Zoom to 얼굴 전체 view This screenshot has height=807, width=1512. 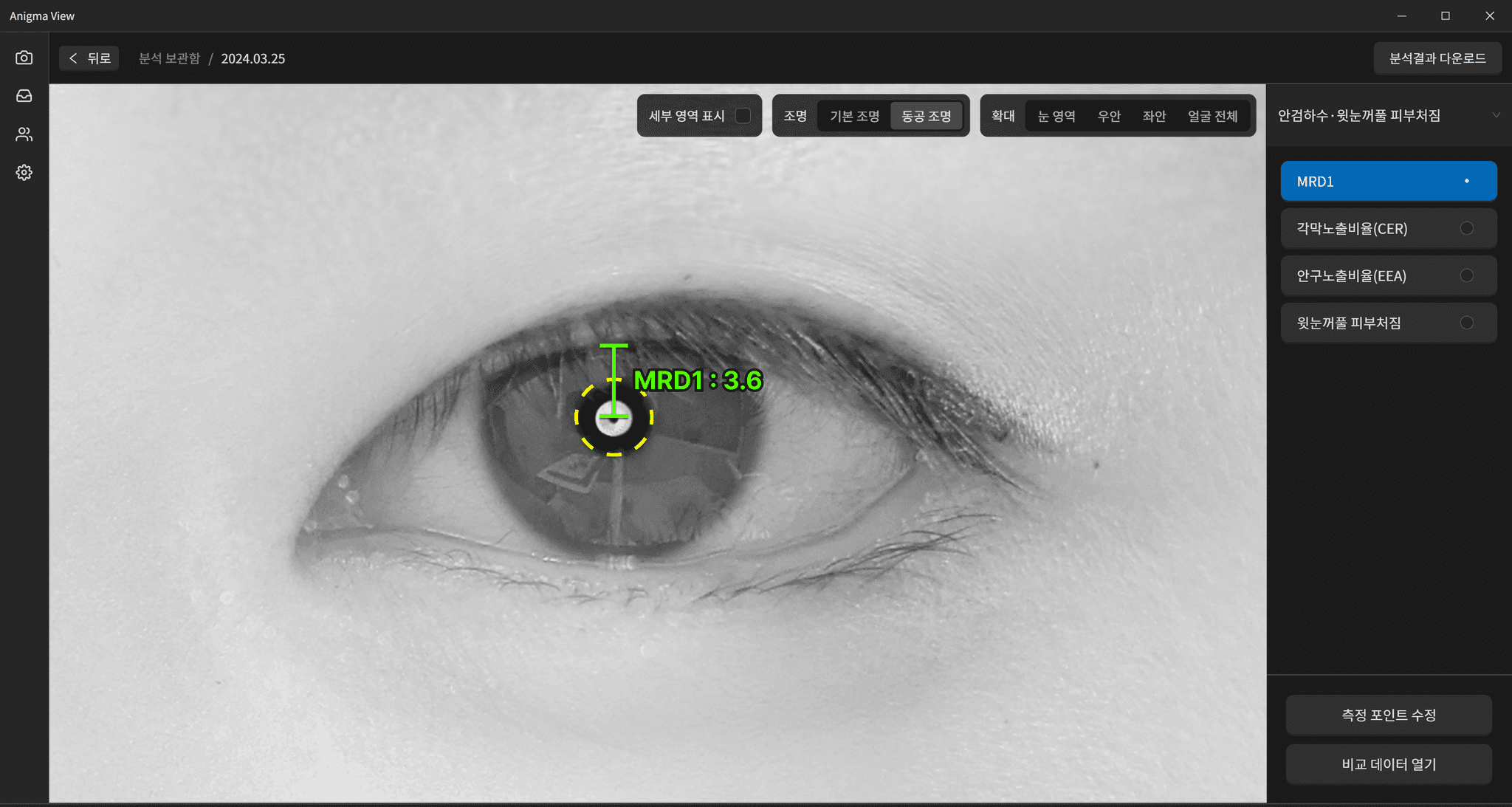(x=1212, y=116)
